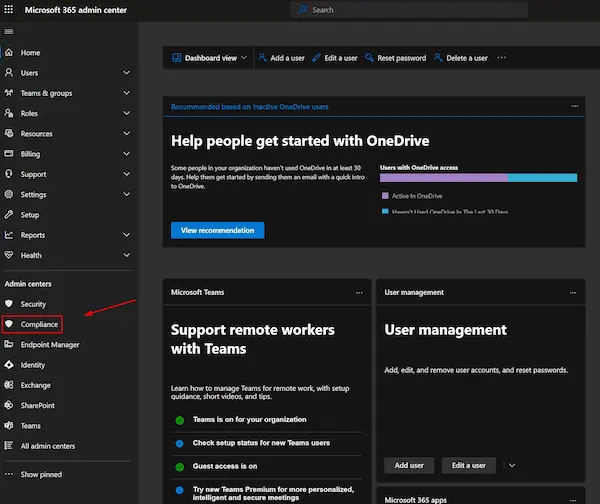Click the Reports chart icon
The height and width of the screenshot is (504, 600).
[x=9, y=235]
